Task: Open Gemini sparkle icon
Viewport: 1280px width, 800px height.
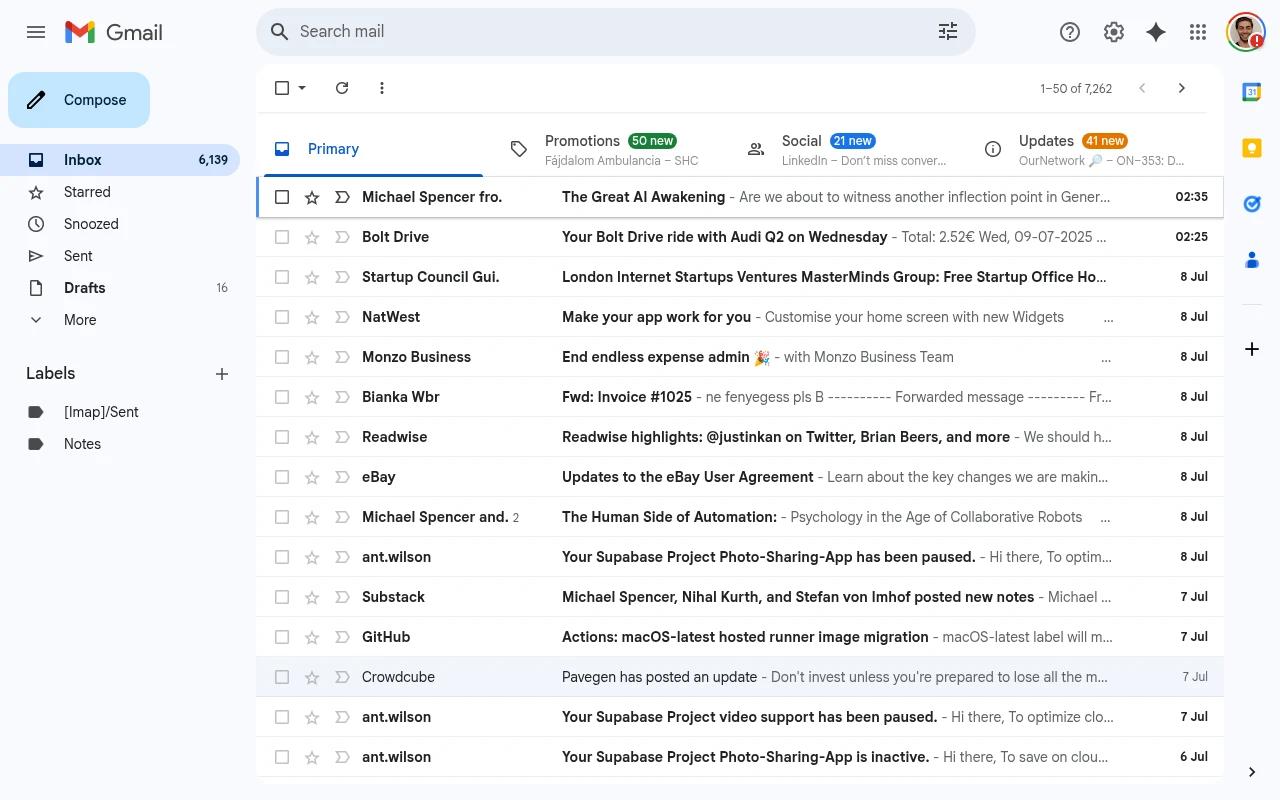Action: pyautogui.click(x=1156, y=32)
